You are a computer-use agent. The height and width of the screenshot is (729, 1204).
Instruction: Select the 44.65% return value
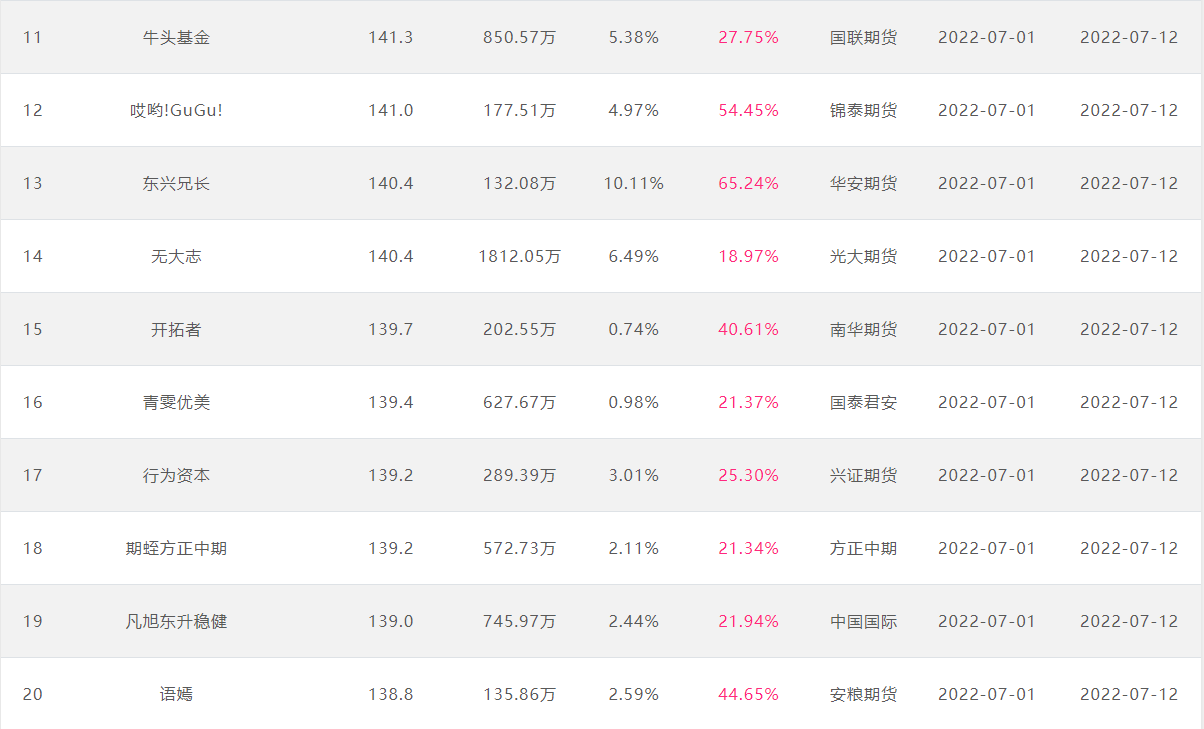[748, 694]
